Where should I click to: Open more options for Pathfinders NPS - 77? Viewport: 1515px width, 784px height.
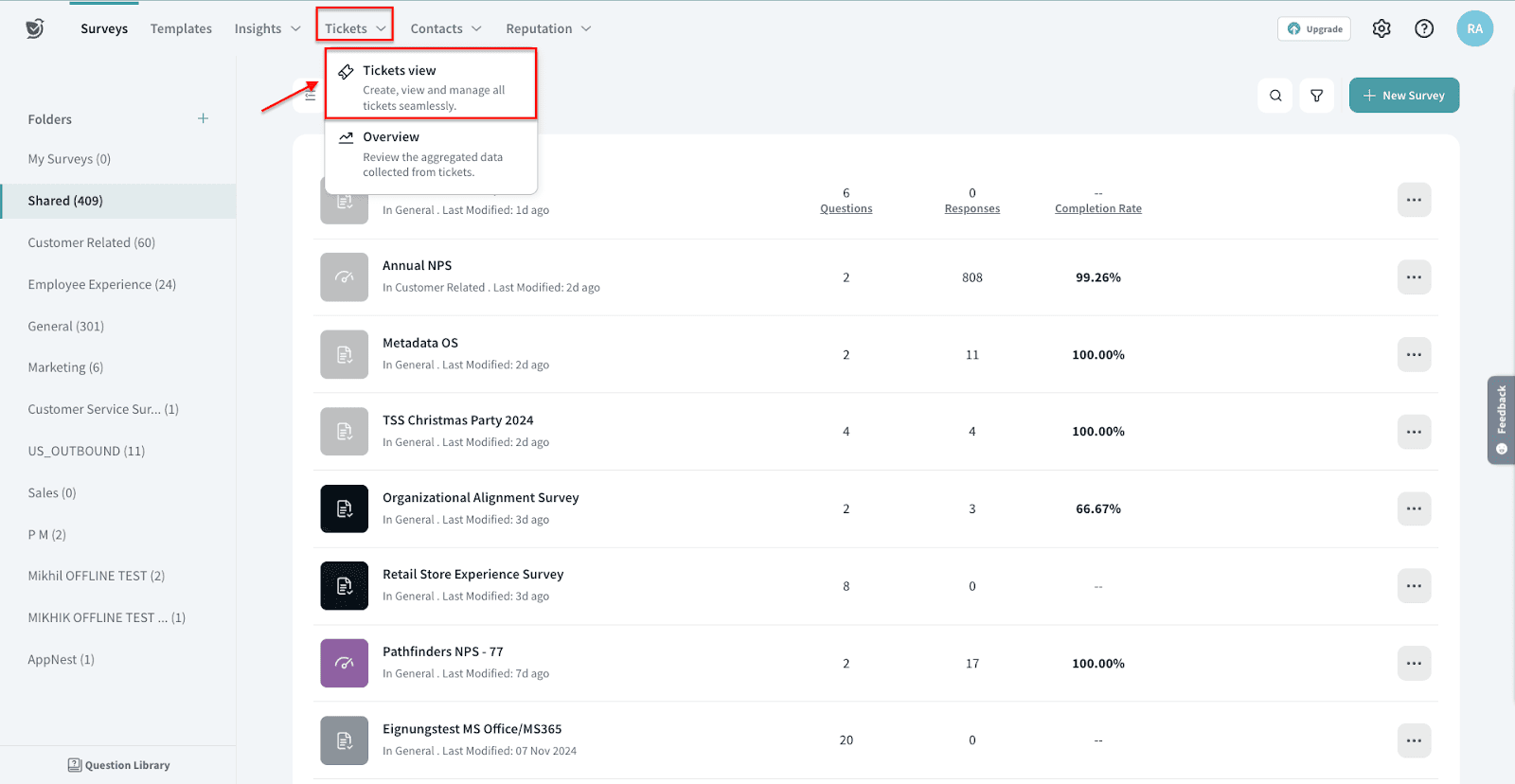click(1414, 664)
